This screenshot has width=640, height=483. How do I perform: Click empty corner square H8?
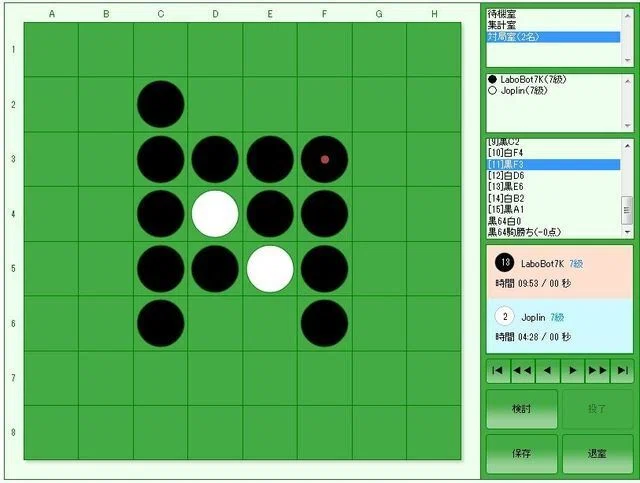(x=434, y=432)
